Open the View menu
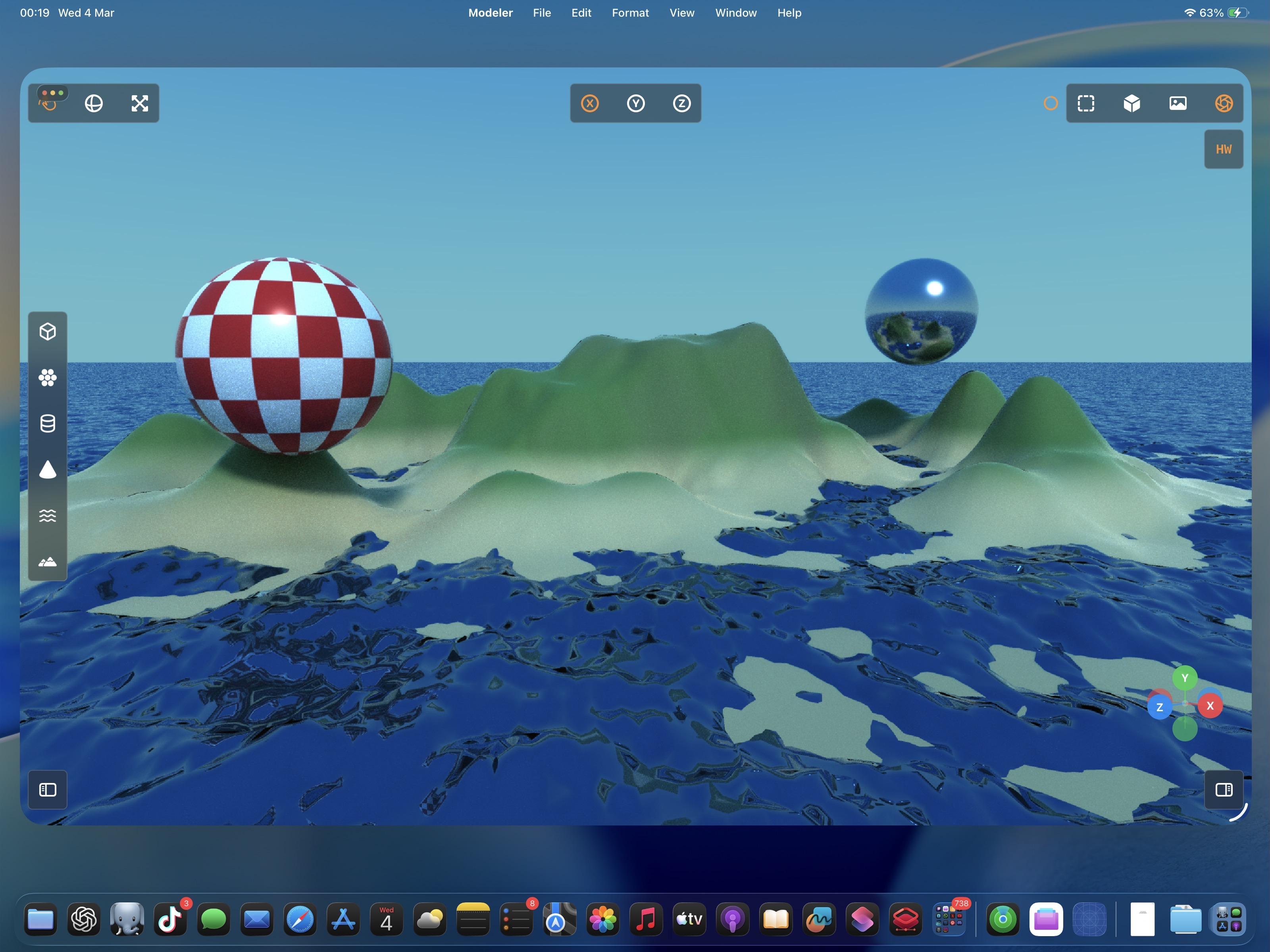Image resolution: width=1270 pixels, height=952 pixels. (681, 13)
